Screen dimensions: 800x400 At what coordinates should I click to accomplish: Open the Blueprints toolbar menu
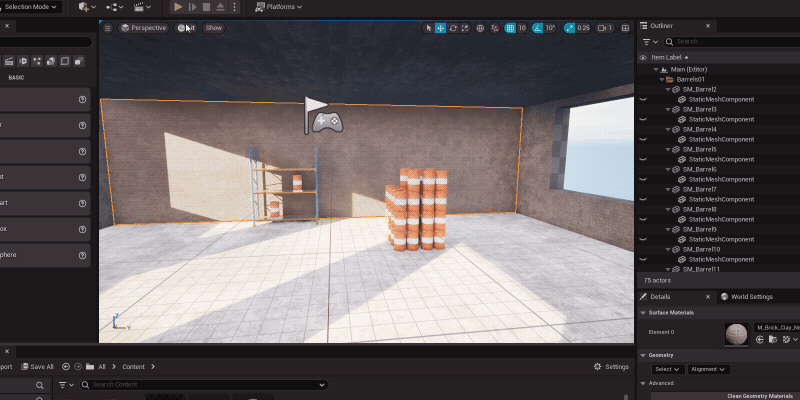115,7
